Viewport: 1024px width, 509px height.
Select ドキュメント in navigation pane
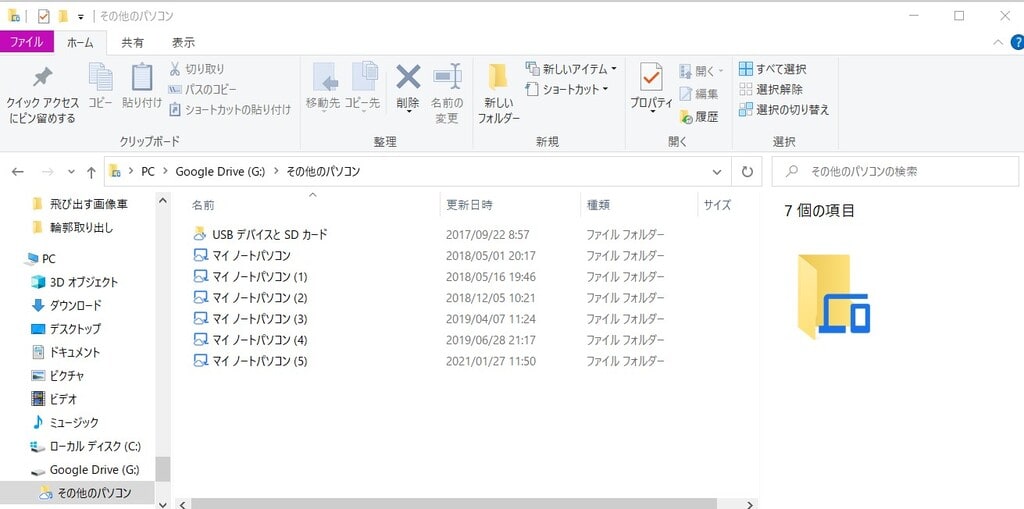tap(66, 352)
